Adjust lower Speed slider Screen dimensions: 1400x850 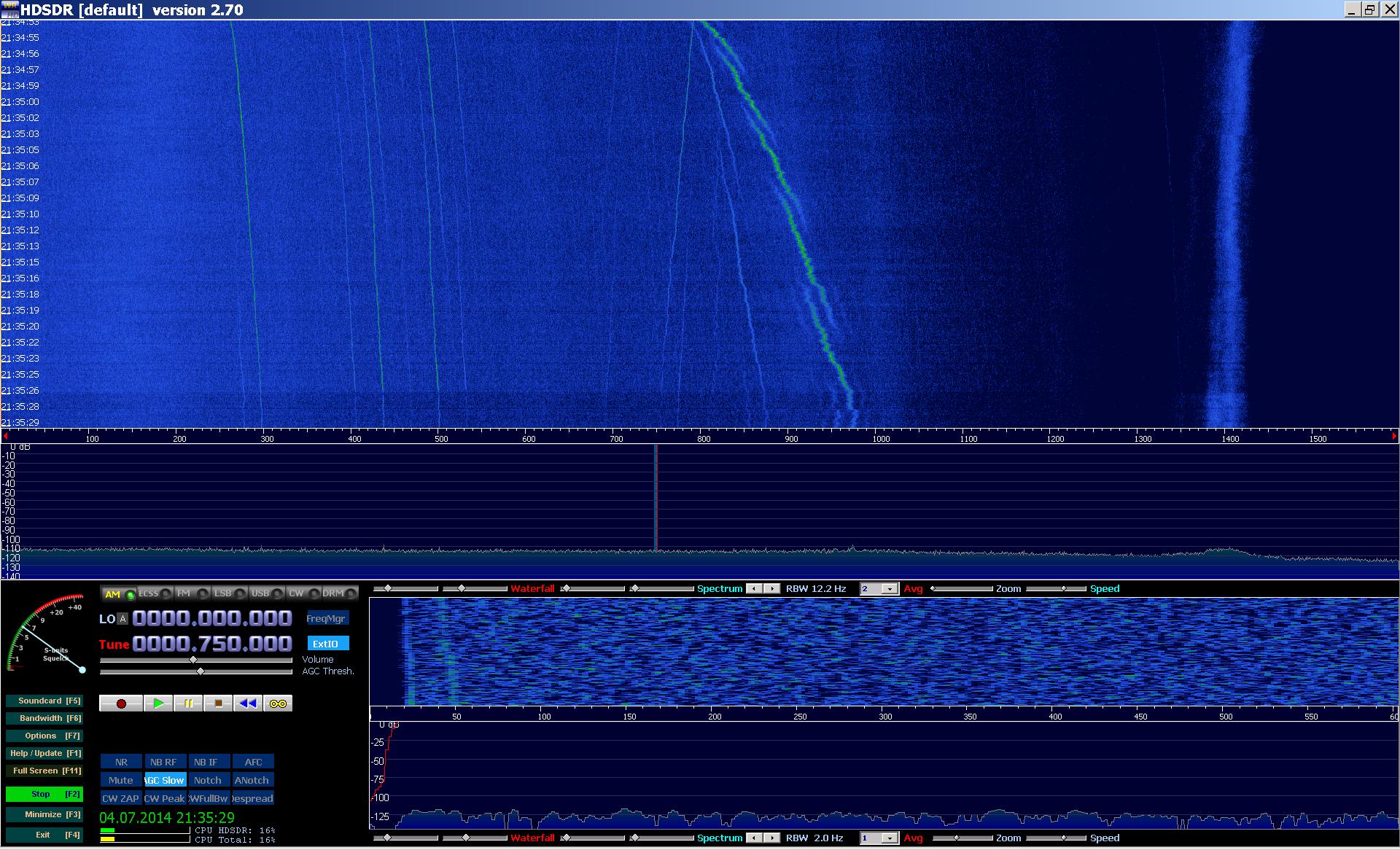(x=1056, y=838)
